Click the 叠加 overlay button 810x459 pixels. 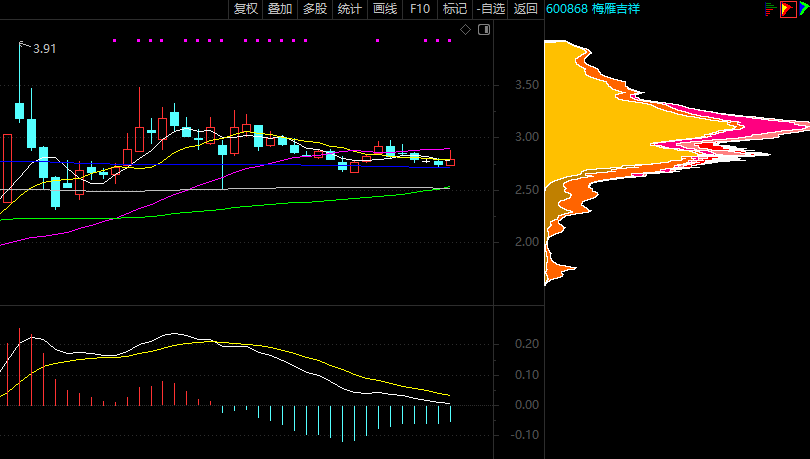point(280,9)
